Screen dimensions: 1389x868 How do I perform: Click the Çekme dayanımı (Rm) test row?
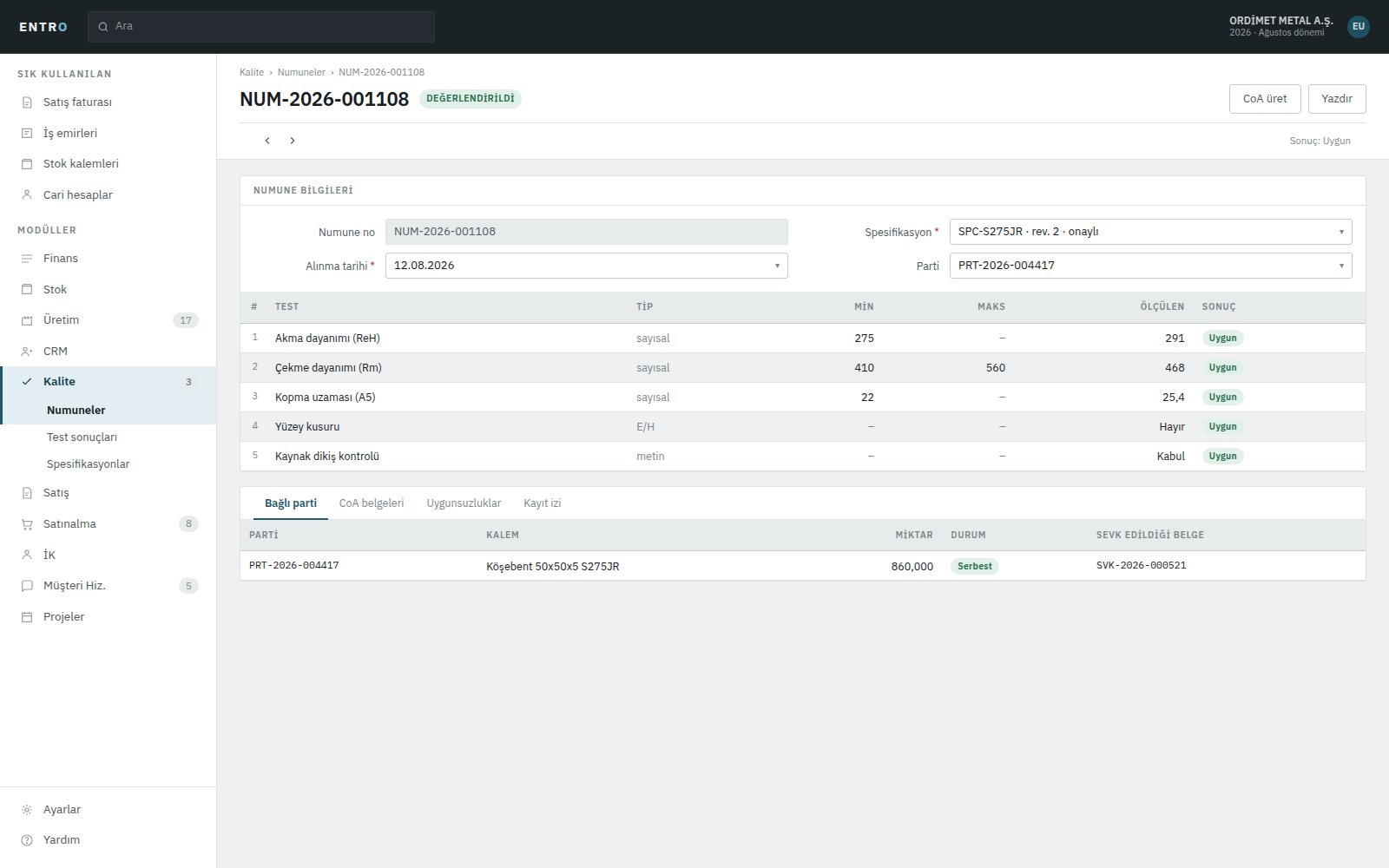pos(803,368)
